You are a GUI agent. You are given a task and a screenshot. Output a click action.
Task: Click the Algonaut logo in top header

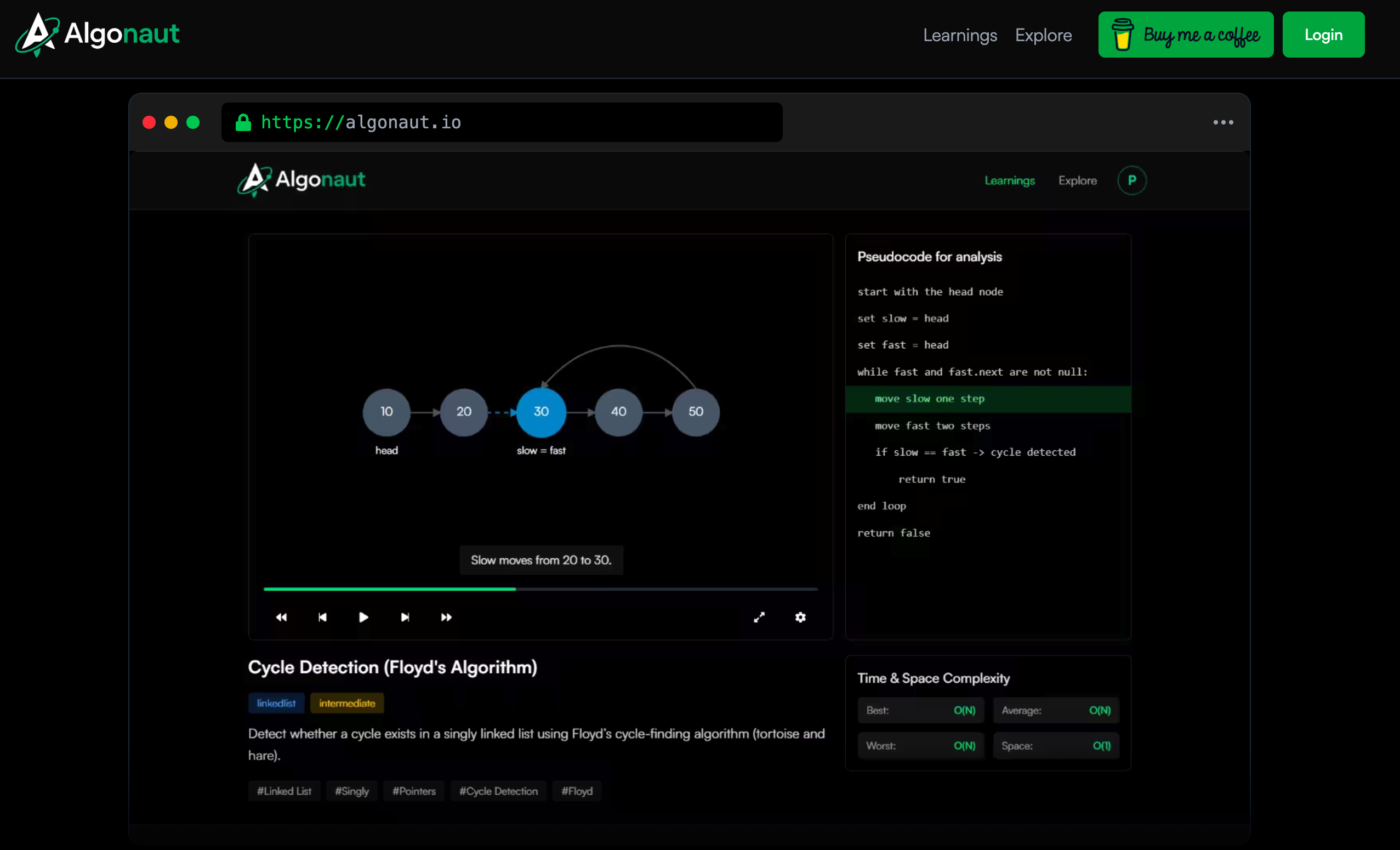(x=97, y=34)
